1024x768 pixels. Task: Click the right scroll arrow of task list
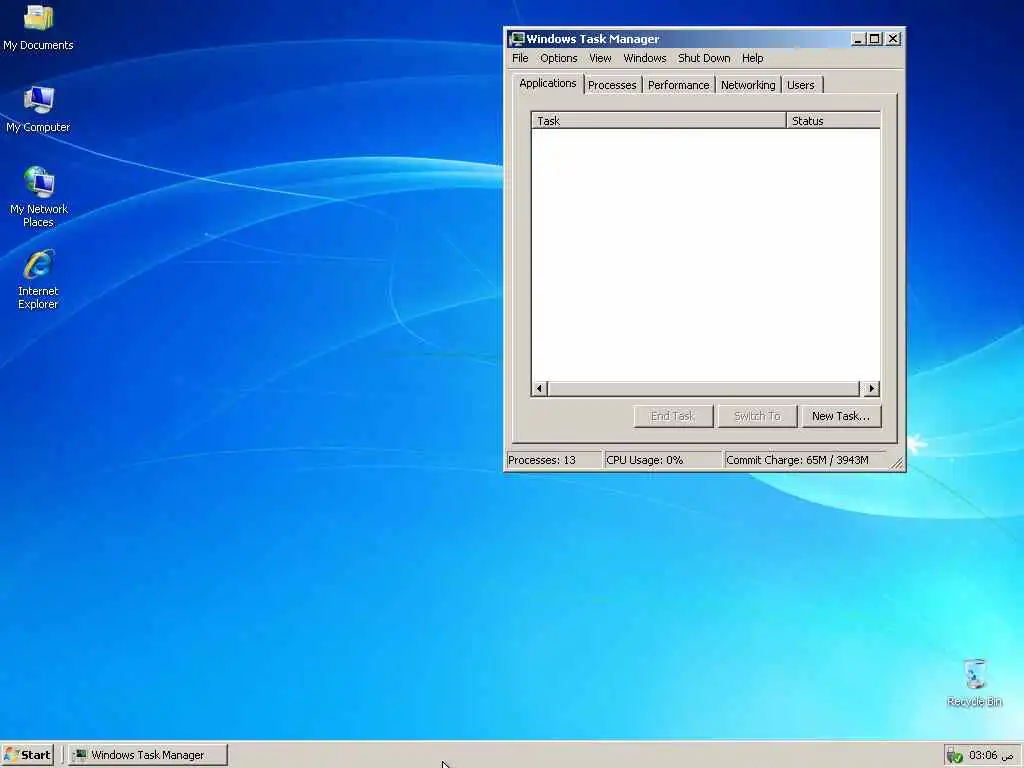click(x=871, y=389)
